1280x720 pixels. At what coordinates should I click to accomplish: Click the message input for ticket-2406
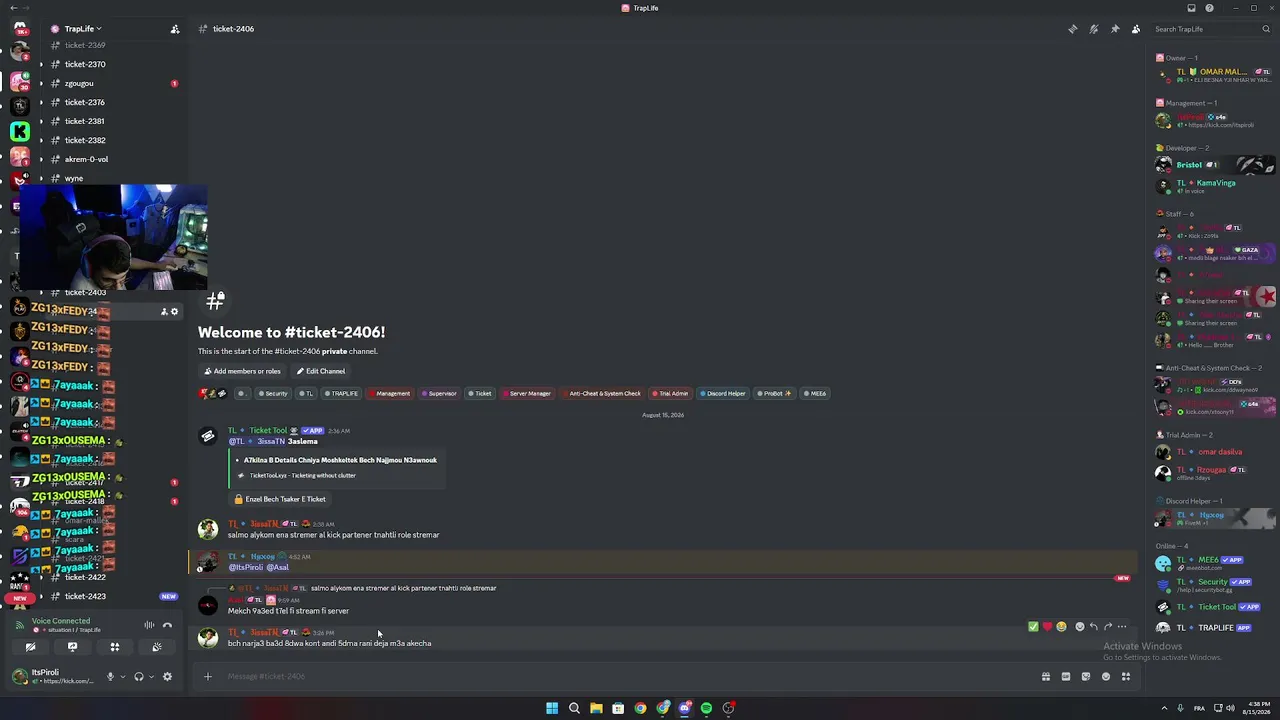point(630,676)
